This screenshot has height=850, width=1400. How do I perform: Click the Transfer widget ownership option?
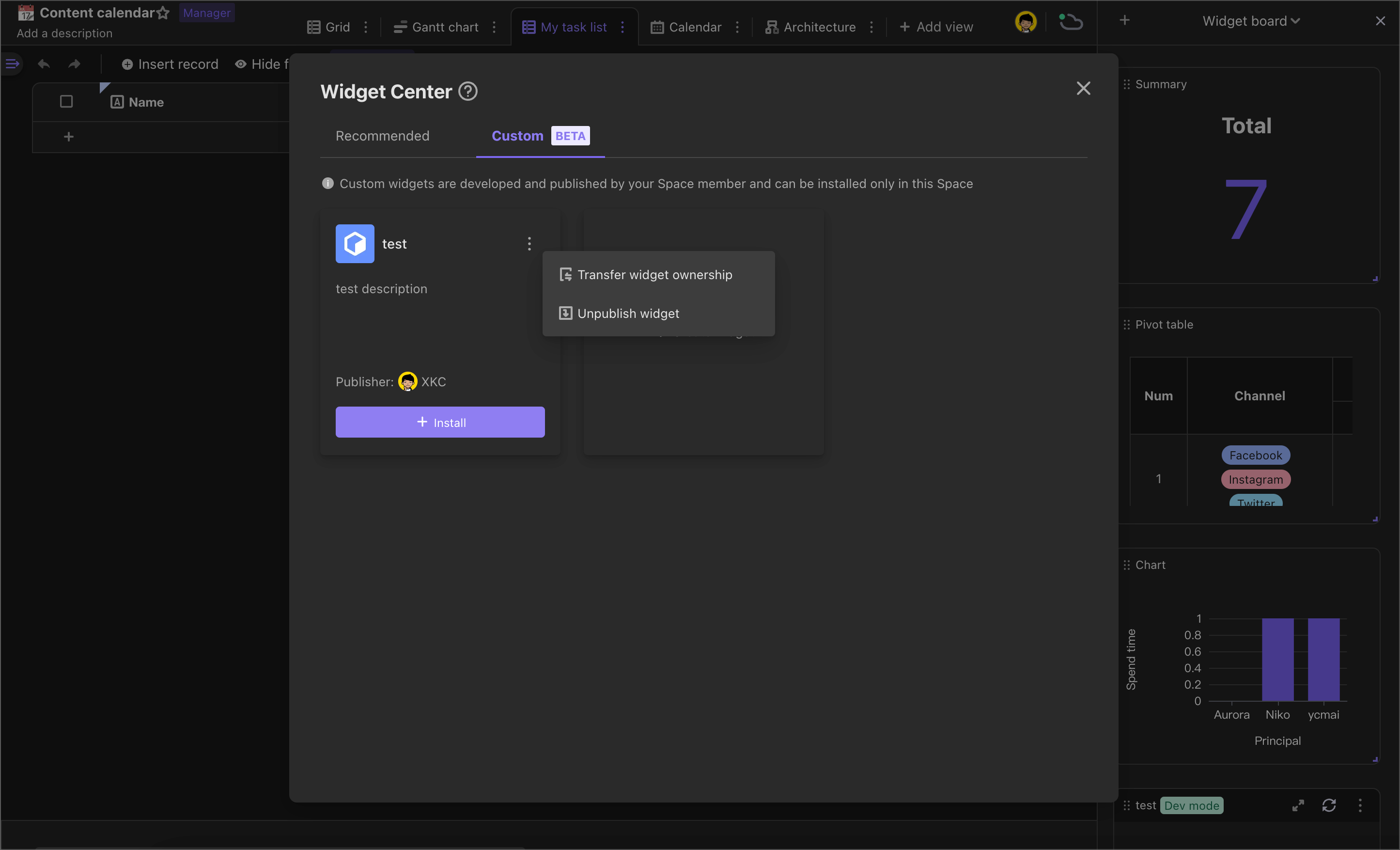655,274
